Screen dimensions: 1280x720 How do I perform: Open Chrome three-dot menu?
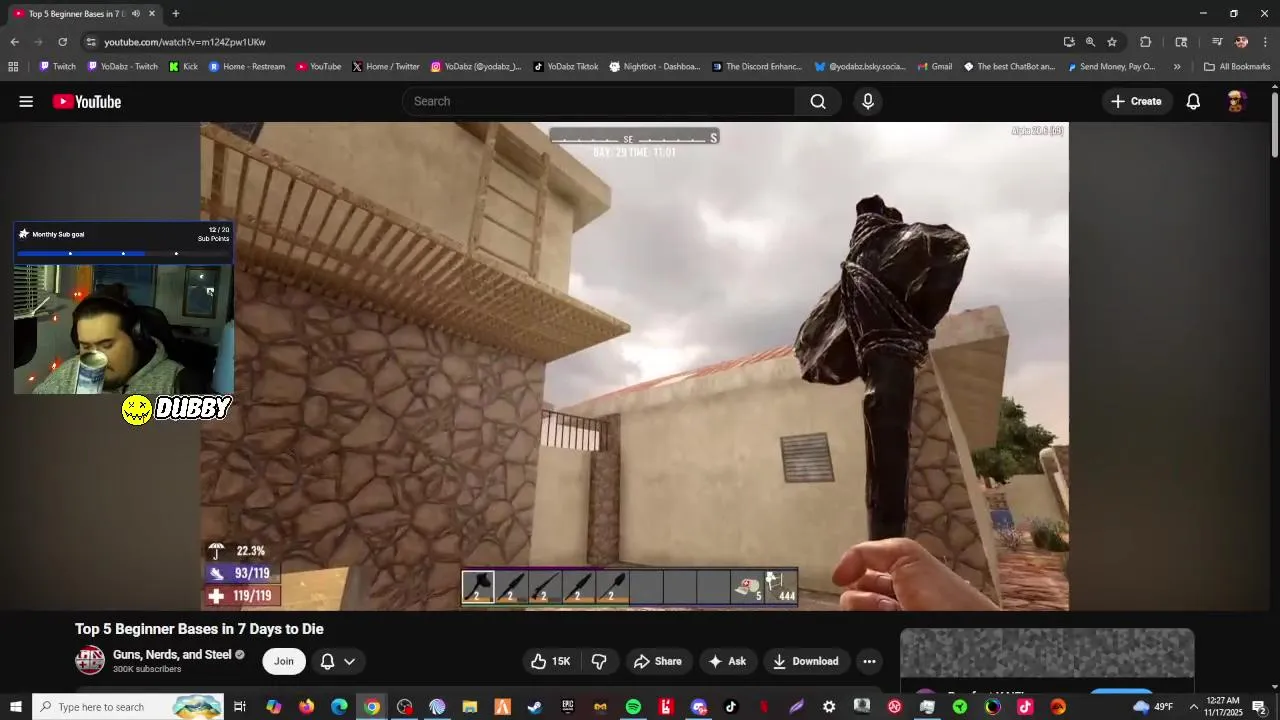(1265, 42)
